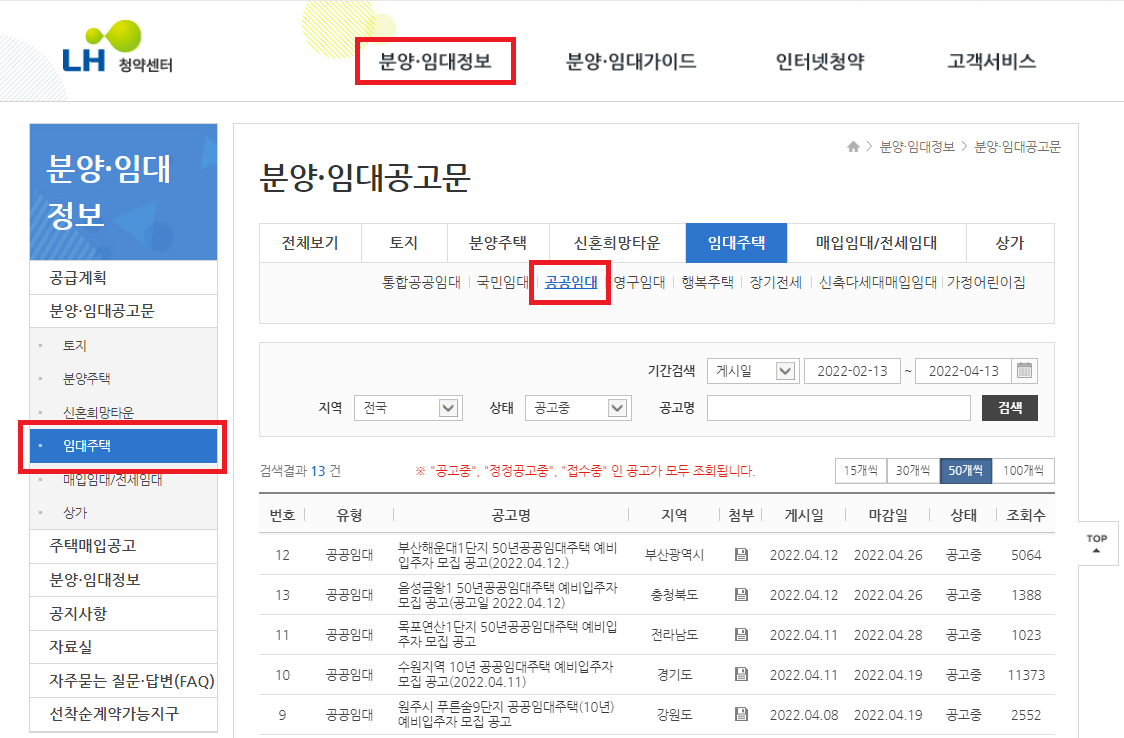The image size is (1124, 738).
Task: Switch to the 상가 tab
Action: click(1010, 243)
